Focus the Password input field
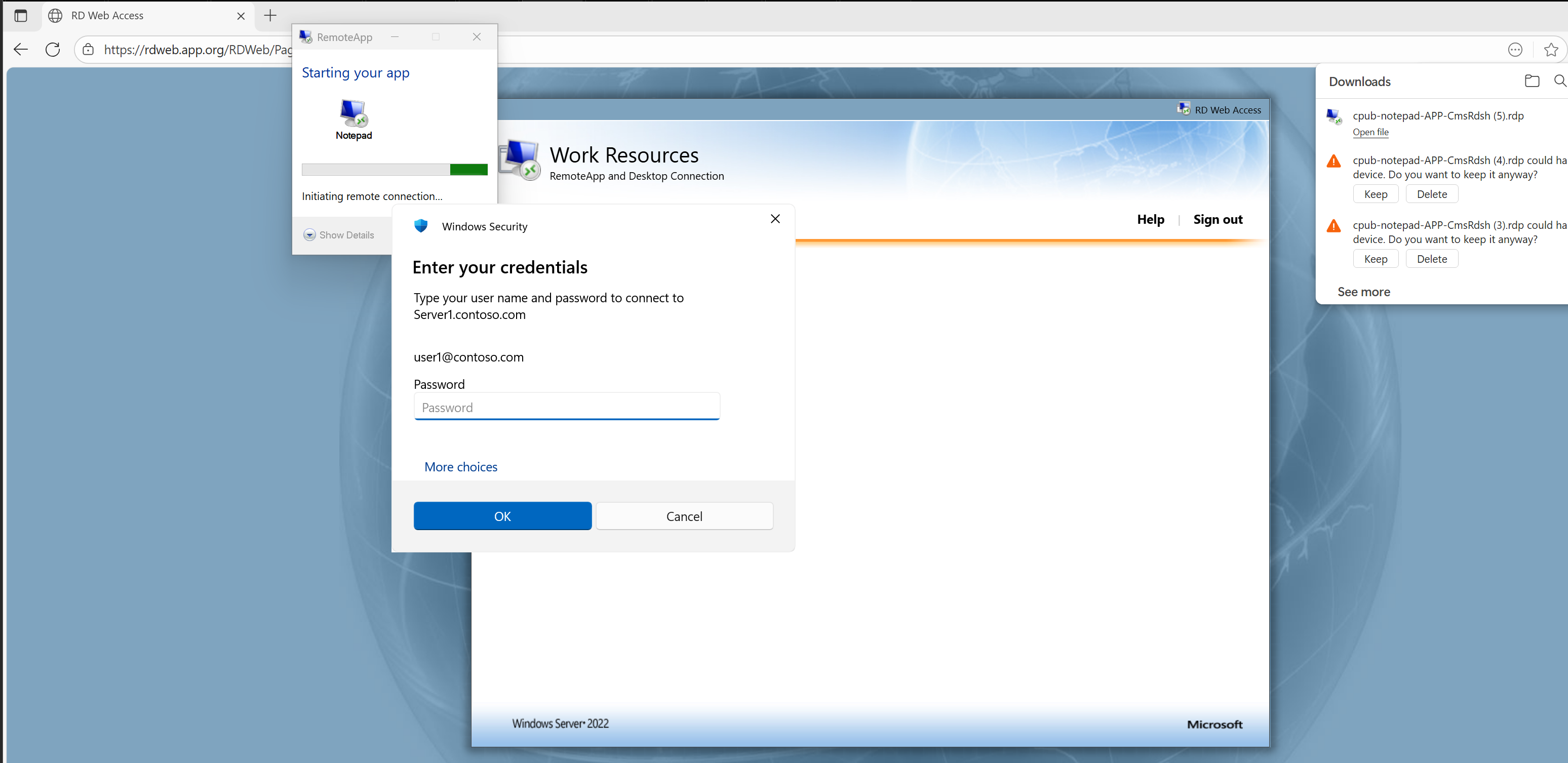Screen dimensions: 1568x763 pyautogui.click(x=567, y=407)
